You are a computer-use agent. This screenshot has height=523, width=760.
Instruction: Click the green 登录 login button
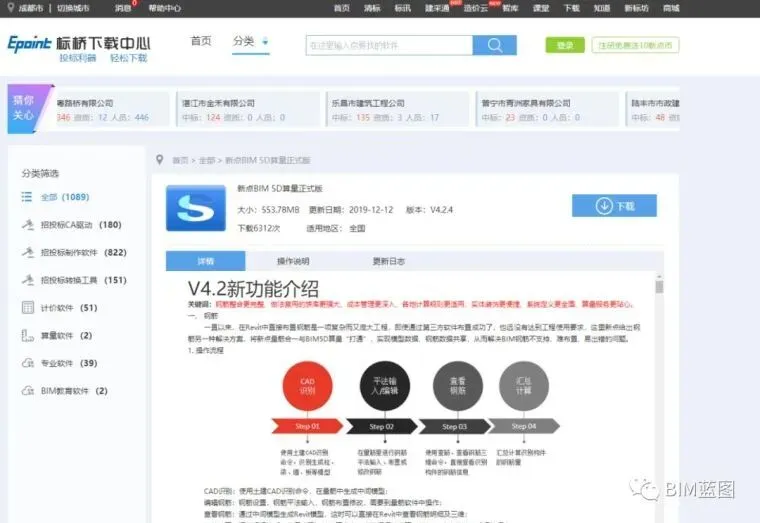pos(565,45)
